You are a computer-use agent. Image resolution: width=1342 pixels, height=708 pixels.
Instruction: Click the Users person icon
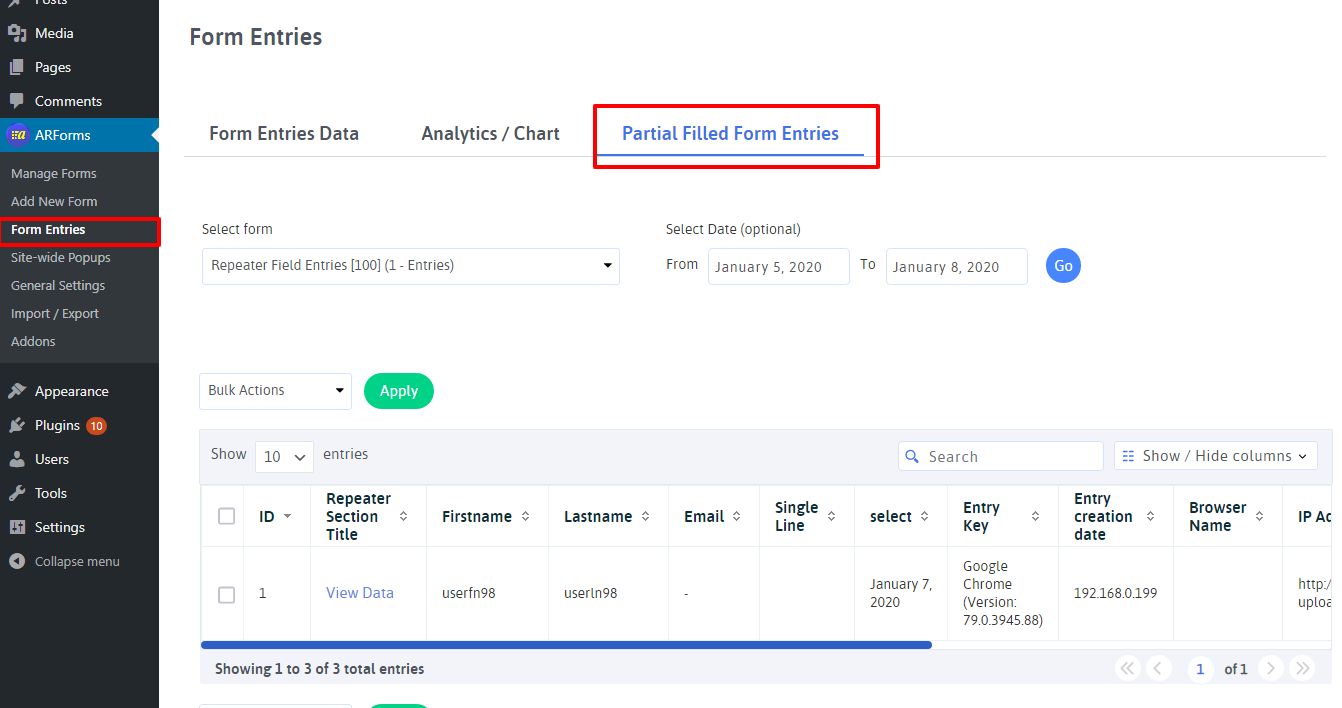coord(17,459)
